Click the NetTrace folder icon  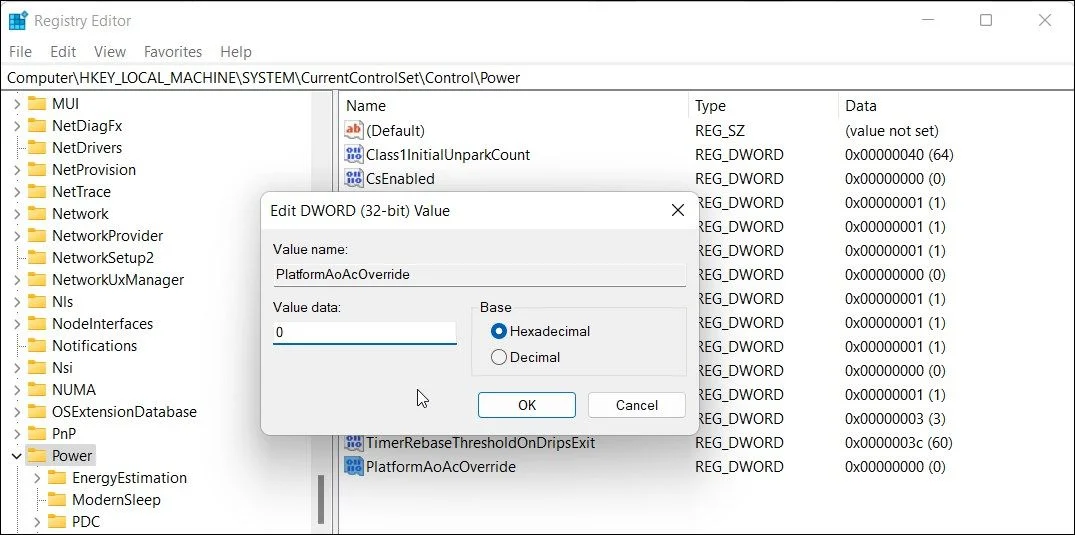point(36,191)
